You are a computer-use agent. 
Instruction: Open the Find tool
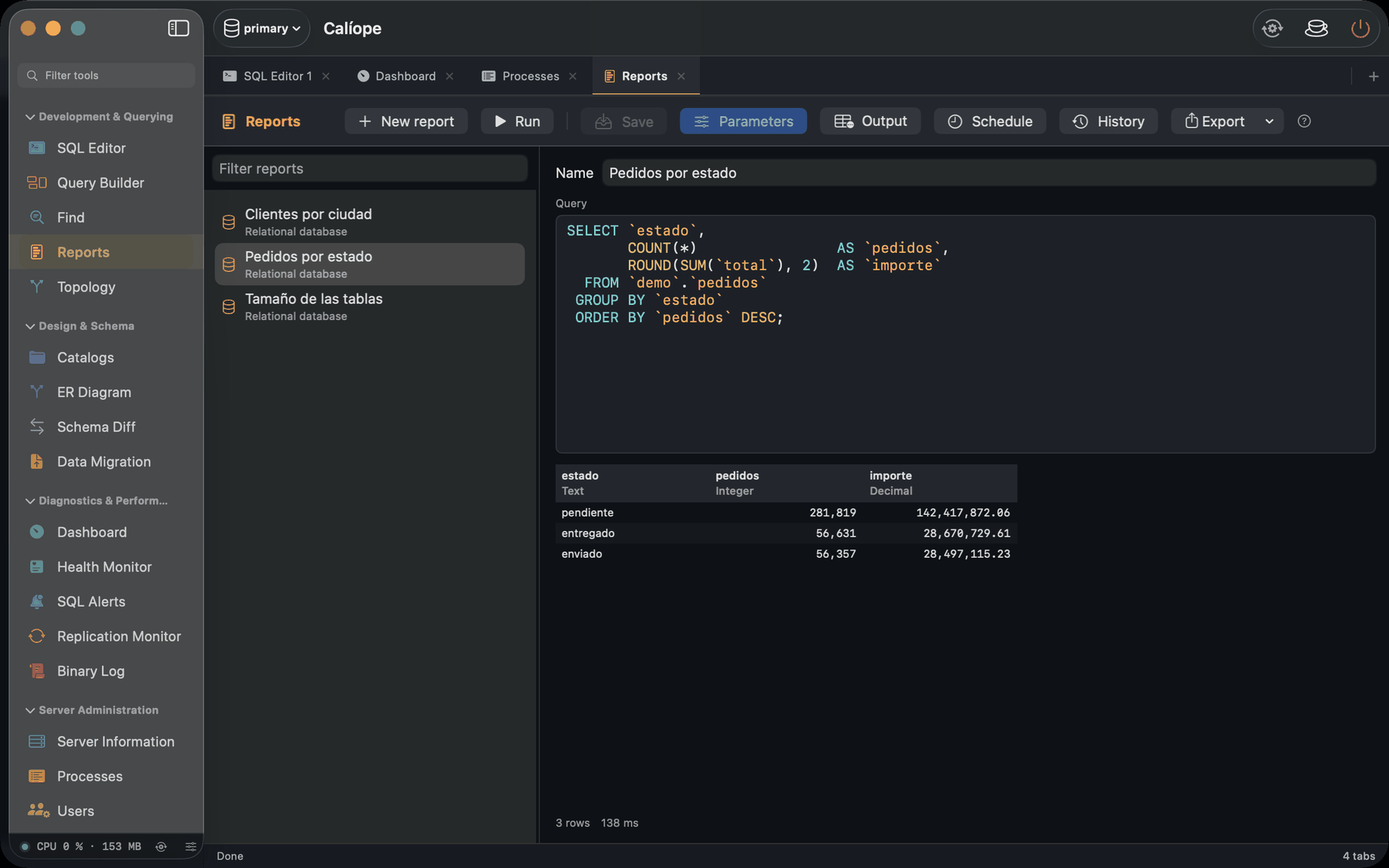pos(106,217)
